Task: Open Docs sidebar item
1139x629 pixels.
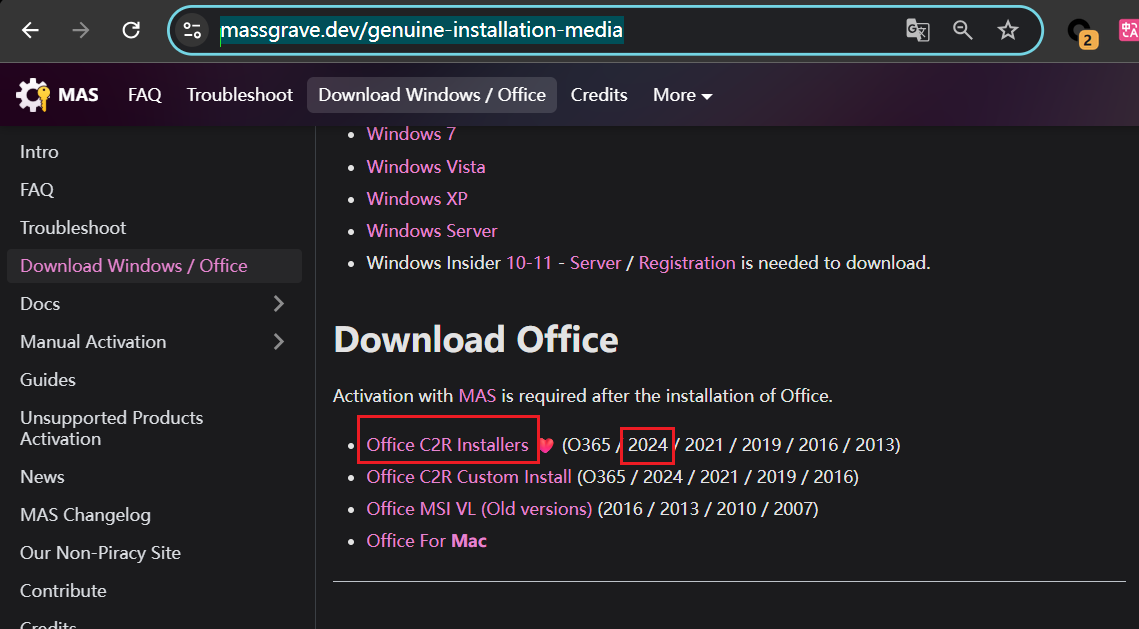Action: coord(40,304)
